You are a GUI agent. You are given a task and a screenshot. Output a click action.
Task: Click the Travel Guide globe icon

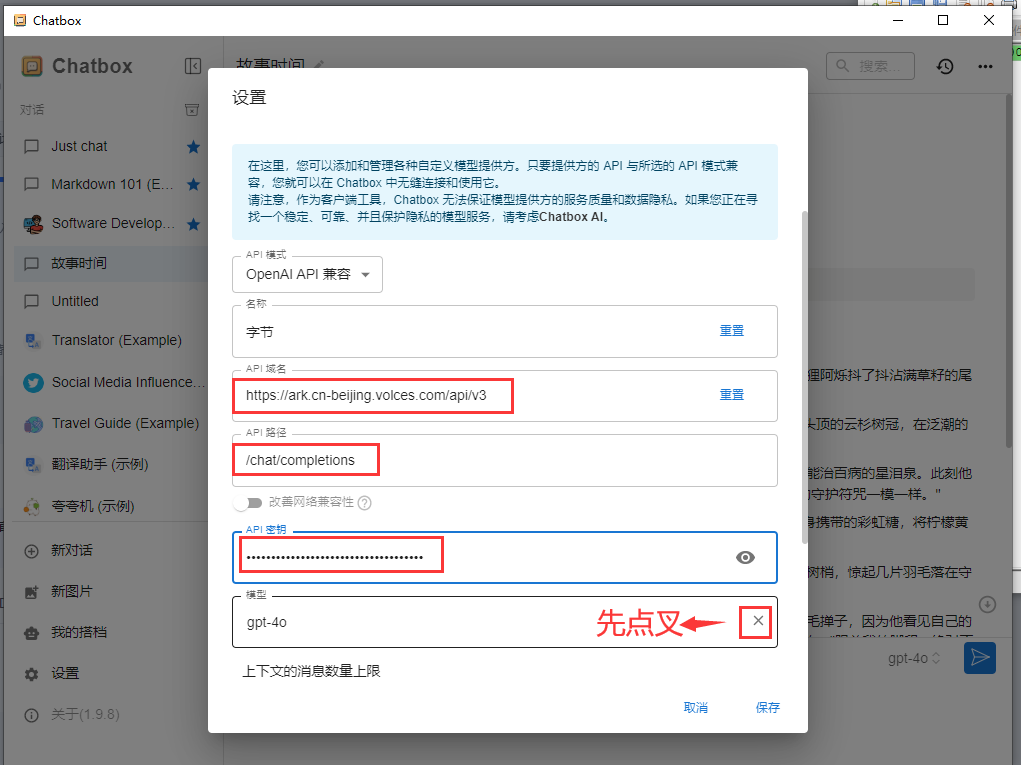[x=33, y=424]
